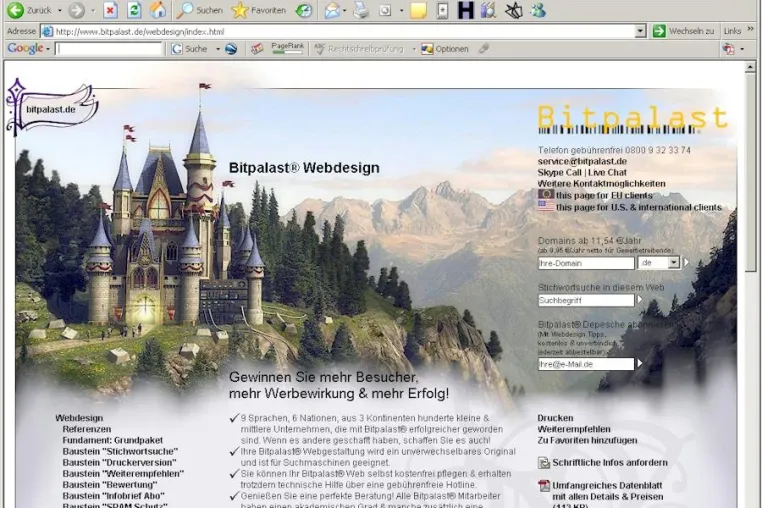Expand the mail icon's dropdown arrow
Image resolution: width=762 pixels, height=508 pixels.
(345, 10)
